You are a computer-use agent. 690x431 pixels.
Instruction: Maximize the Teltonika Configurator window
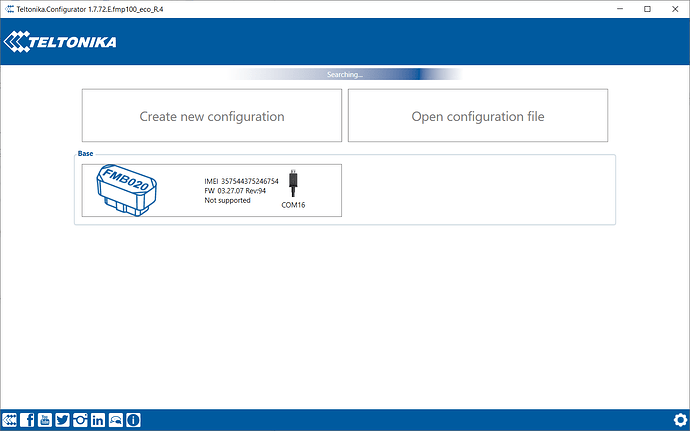647,9
